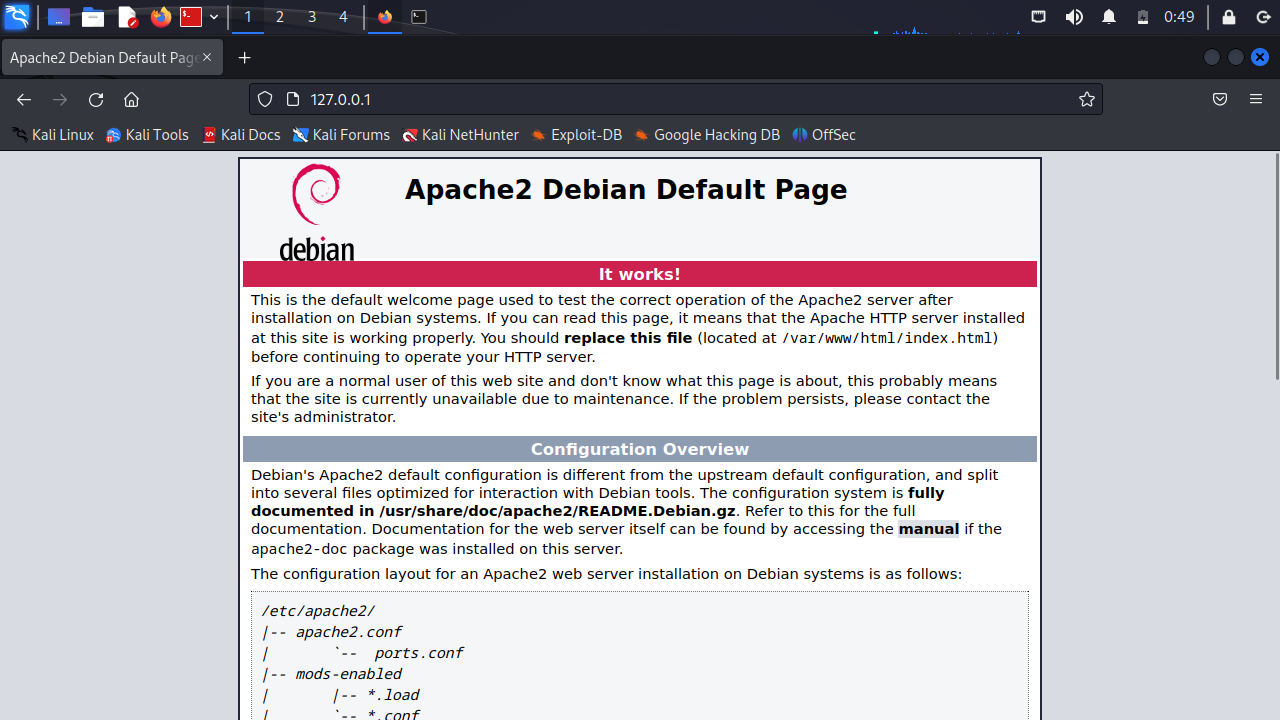1280x720 pixels.
Task: Go to the Firefox home page
Action: 131,99
